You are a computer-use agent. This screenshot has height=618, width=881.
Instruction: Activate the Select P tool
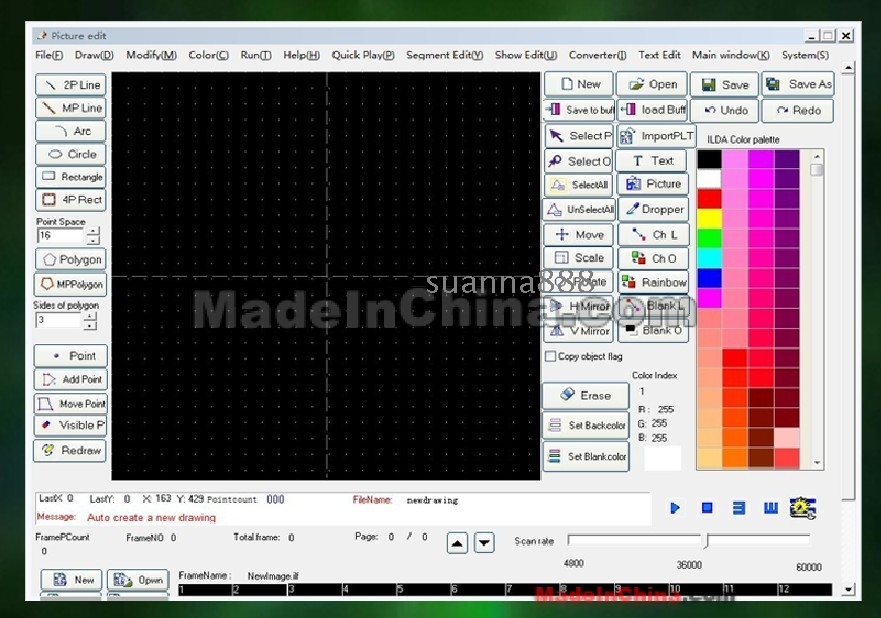click(579, 136)
